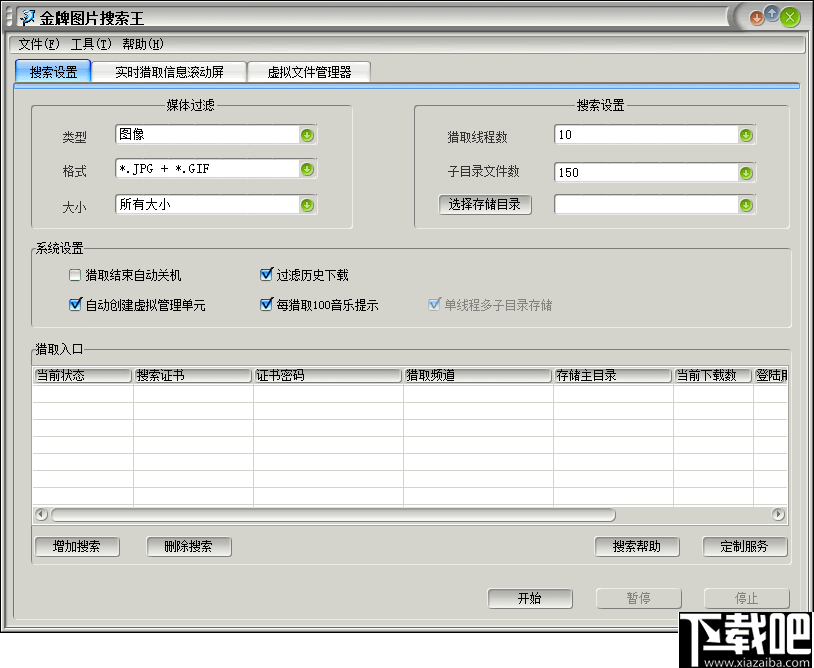Image resolution: width=814 pixels, height=668 pixels.
Task: Close window with green X button
Action: tap(790, 18)
